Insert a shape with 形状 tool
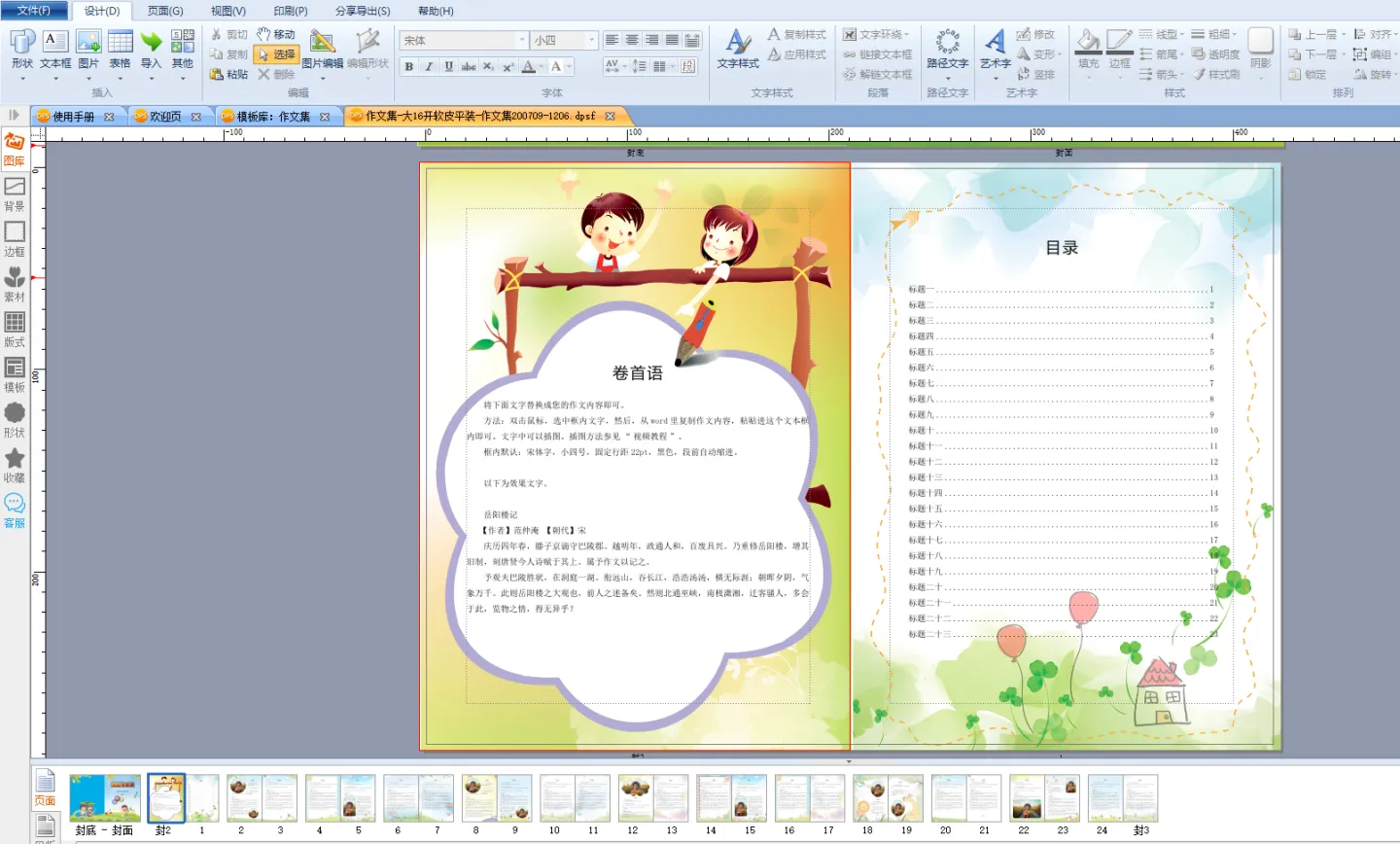The height and width of the screenshot is (844, 1400). (21, 49)
